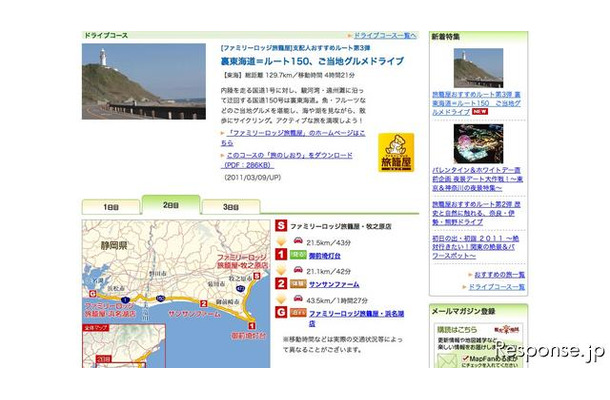The height and width of the screenshot is (400, 610).
Task: Open 御前埼灯台 link in route list
Action: click(325, 256)
